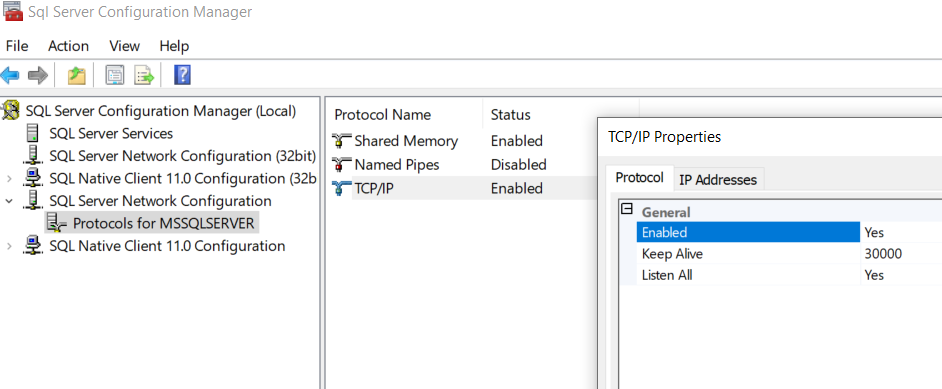The image size is (942, 389).
Task: Click the Keep Alive value field 30000
Action: coord(901,254)
